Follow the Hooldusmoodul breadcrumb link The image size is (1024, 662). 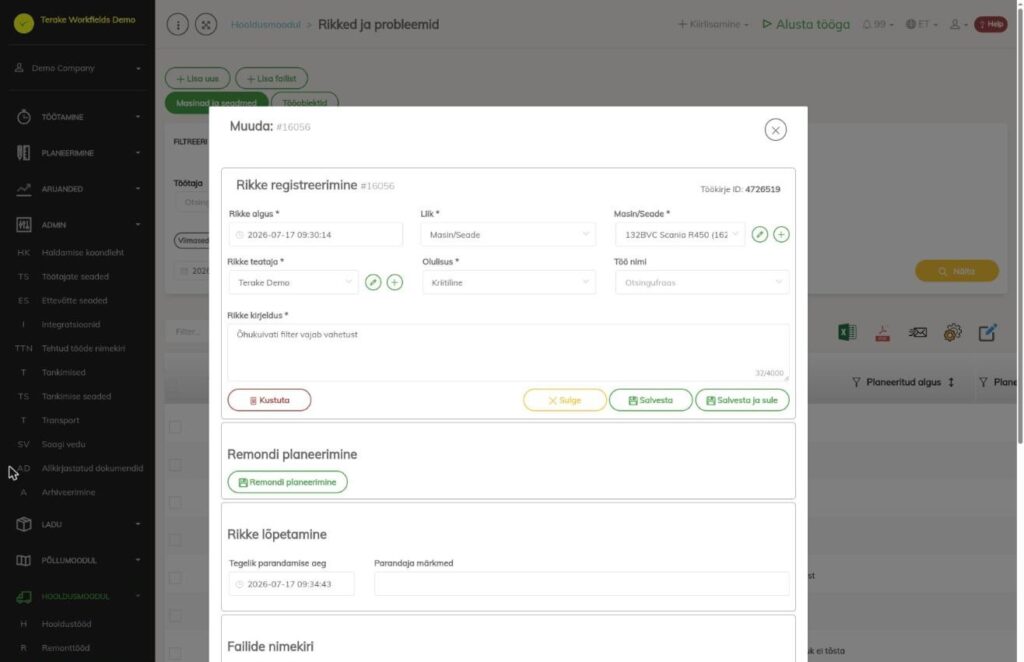tap(265, 24)
